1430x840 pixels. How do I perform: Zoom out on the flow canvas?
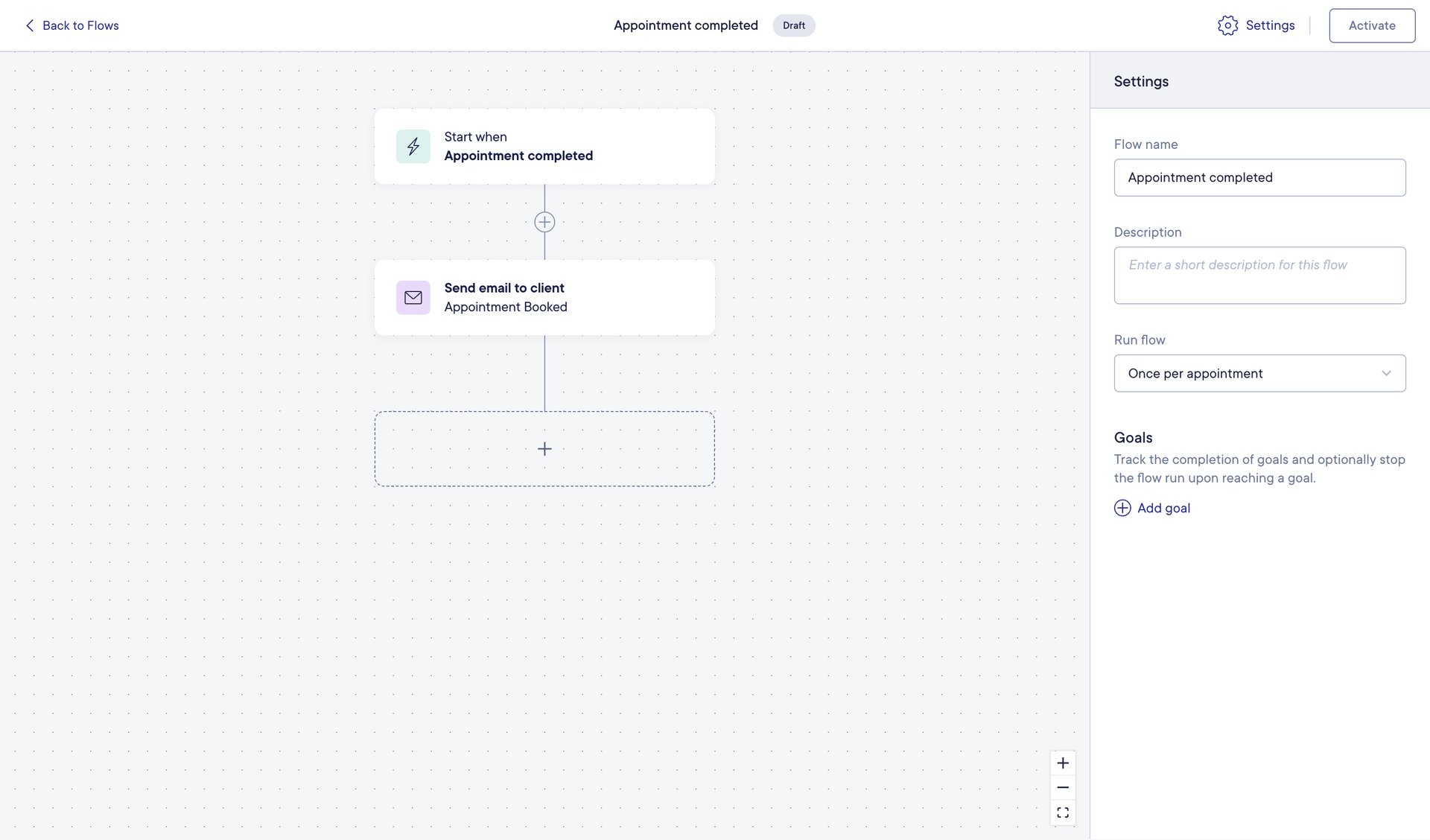pos(1063,787)
